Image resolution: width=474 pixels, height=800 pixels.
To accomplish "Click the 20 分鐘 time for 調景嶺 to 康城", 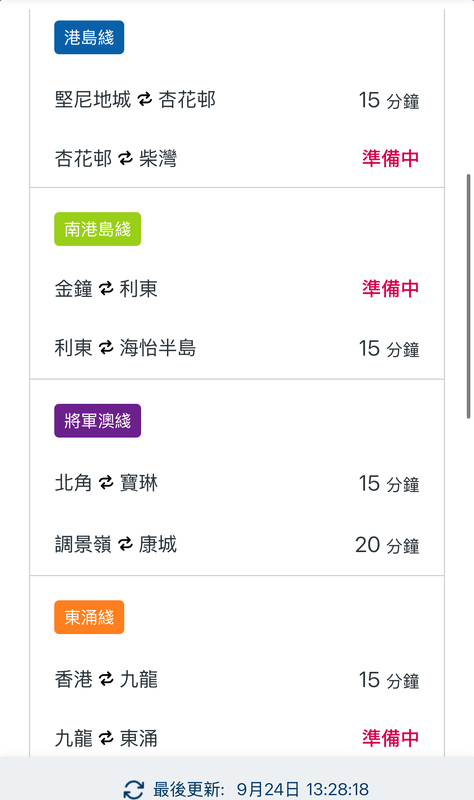I will (387, 545).
